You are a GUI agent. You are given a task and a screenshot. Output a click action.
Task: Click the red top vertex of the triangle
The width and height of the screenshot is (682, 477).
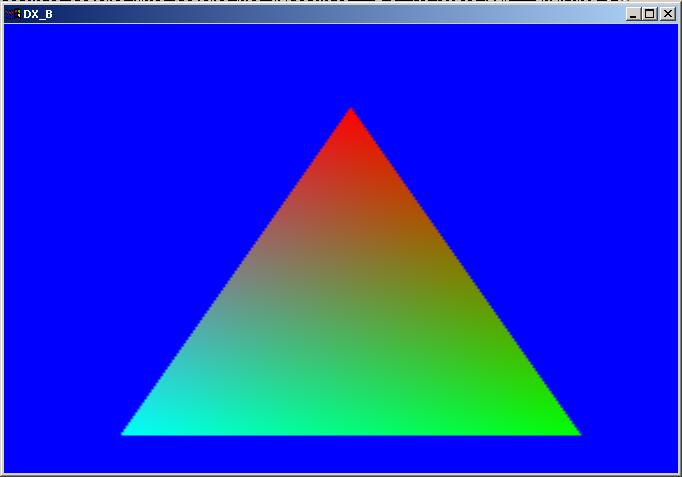(x=350, y=113)
